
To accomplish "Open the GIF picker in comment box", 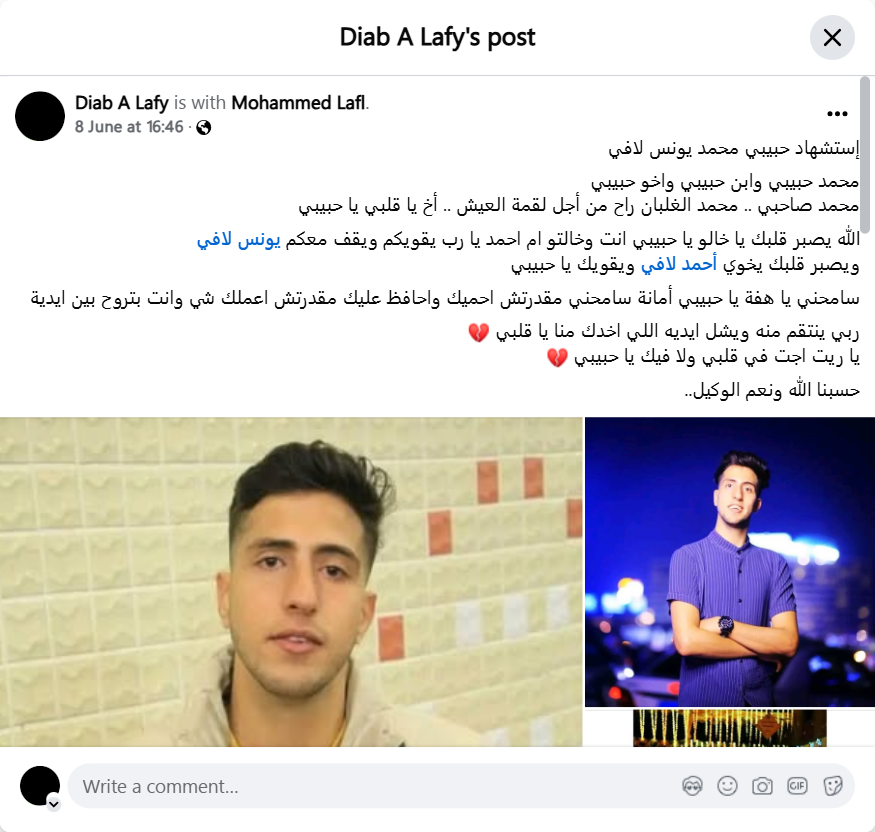I will coord(797,786).
